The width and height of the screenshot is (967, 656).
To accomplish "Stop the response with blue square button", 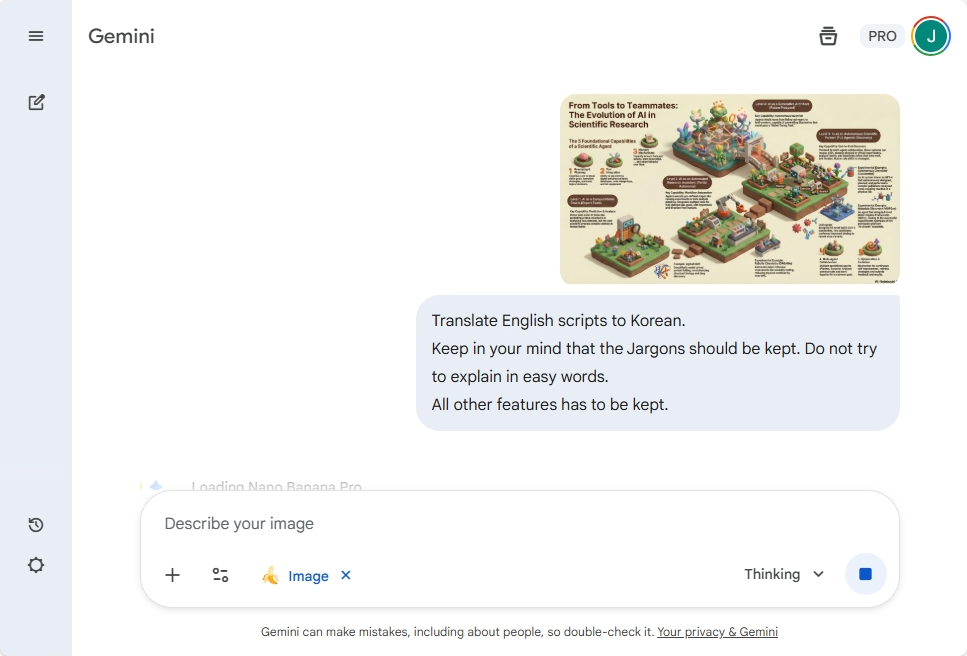I will 865,574.
